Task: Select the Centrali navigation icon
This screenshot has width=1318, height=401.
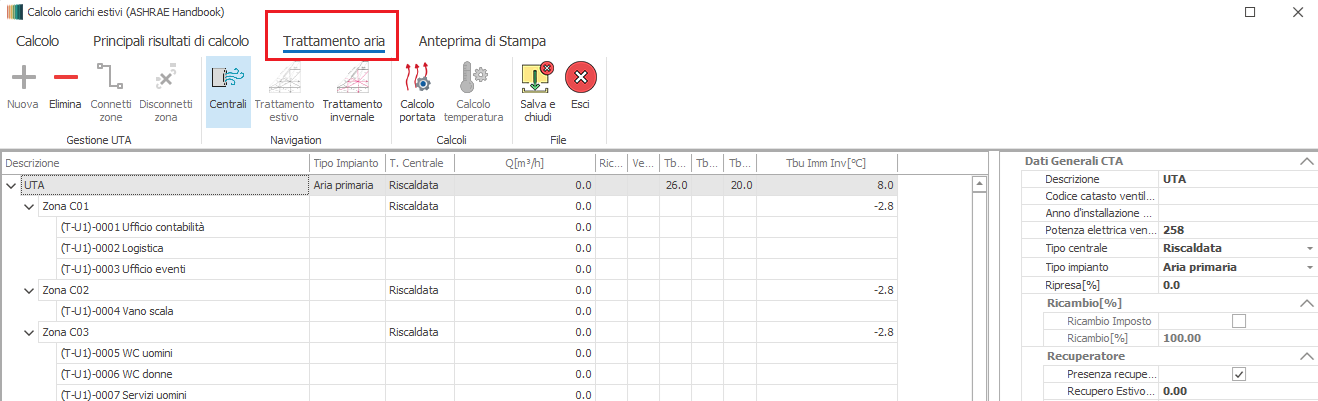Action: [228, 78]
